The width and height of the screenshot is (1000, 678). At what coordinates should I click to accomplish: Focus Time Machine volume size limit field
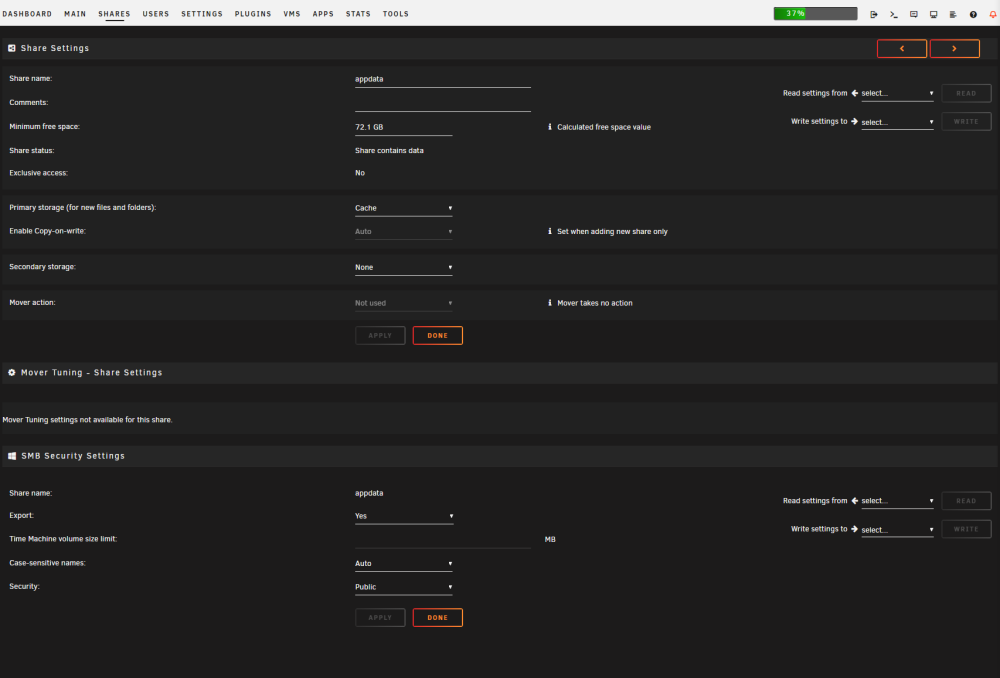pyautogui.click(x=443, y=540)
